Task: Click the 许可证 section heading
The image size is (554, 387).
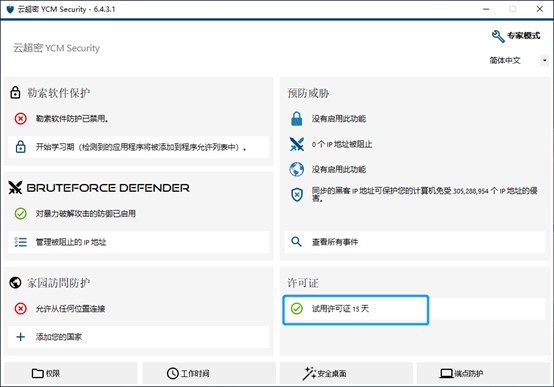Action: point(303,283)
